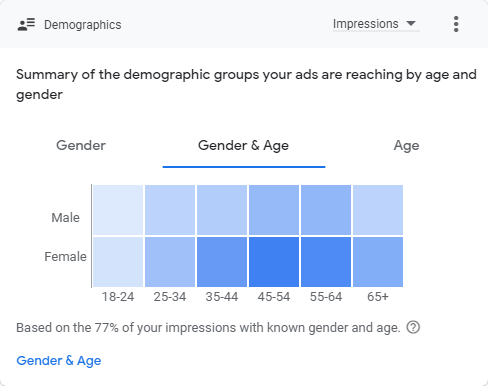Viewport: 488px width, 386px height.
Task: Select the Female 55-64 heatmap cell
Action: tap(326, 262)
